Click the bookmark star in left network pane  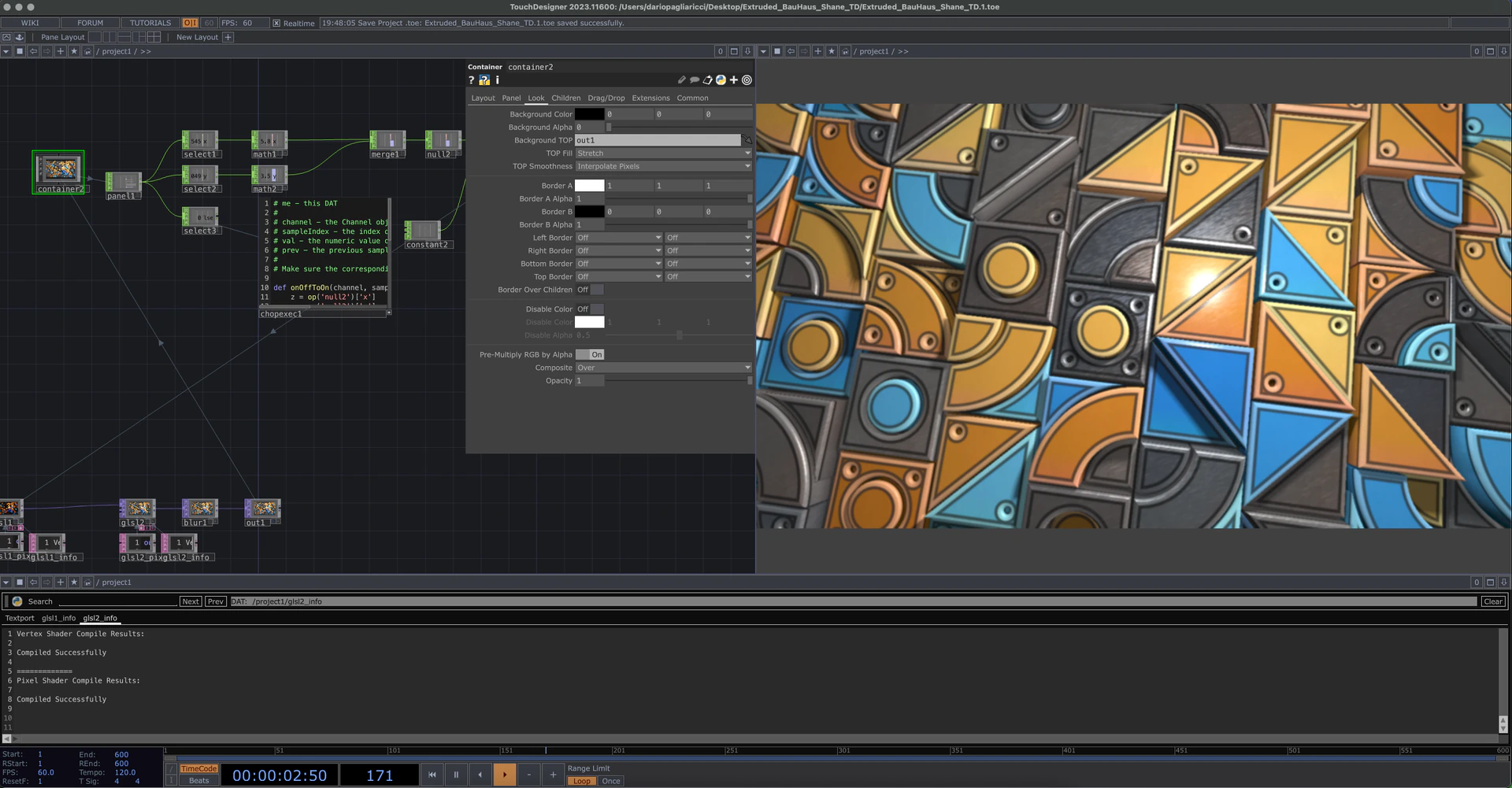click(74, 51)
